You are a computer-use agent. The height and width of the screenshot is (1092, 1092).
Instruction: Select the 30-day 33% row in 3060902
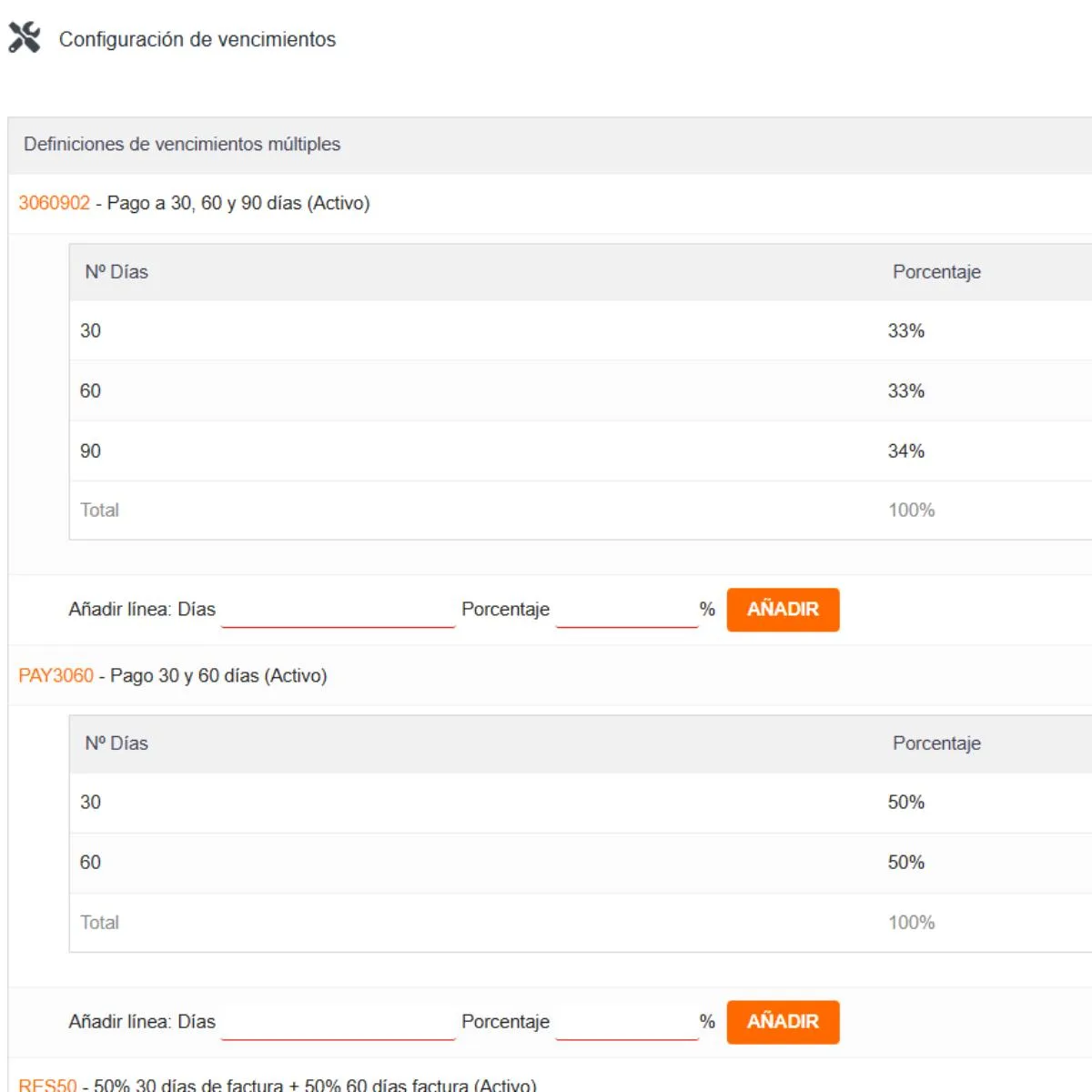581,330
